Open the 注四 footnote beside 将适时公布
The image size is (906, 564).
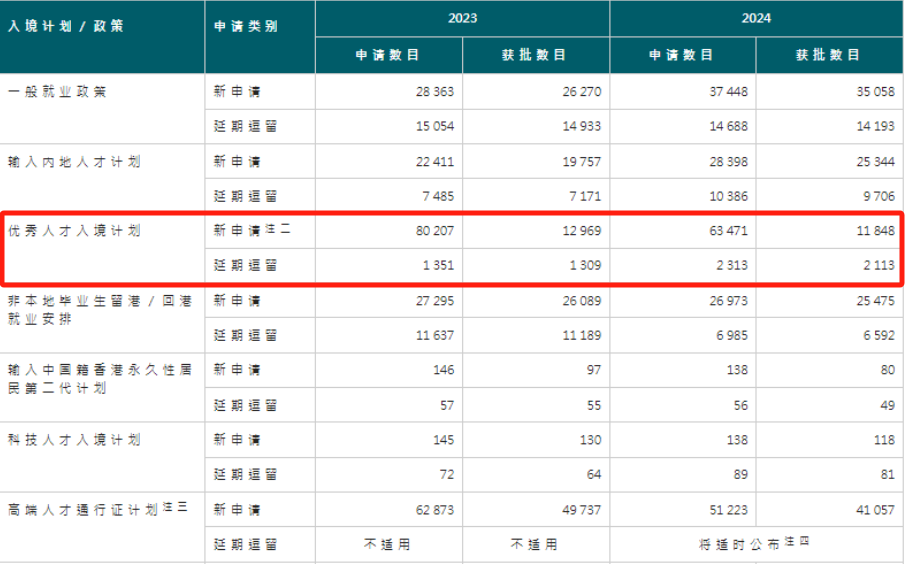click(797, 541)
